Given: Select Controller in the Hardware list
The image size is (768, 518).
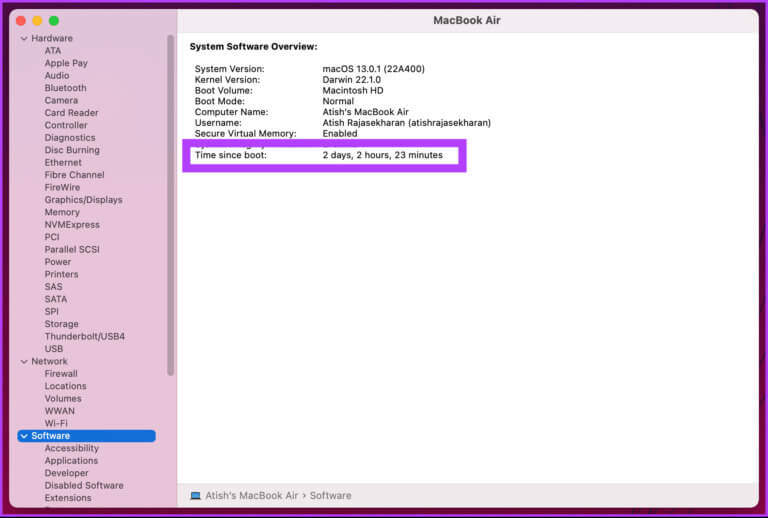Looking at the screenshot, I should 66,125.
